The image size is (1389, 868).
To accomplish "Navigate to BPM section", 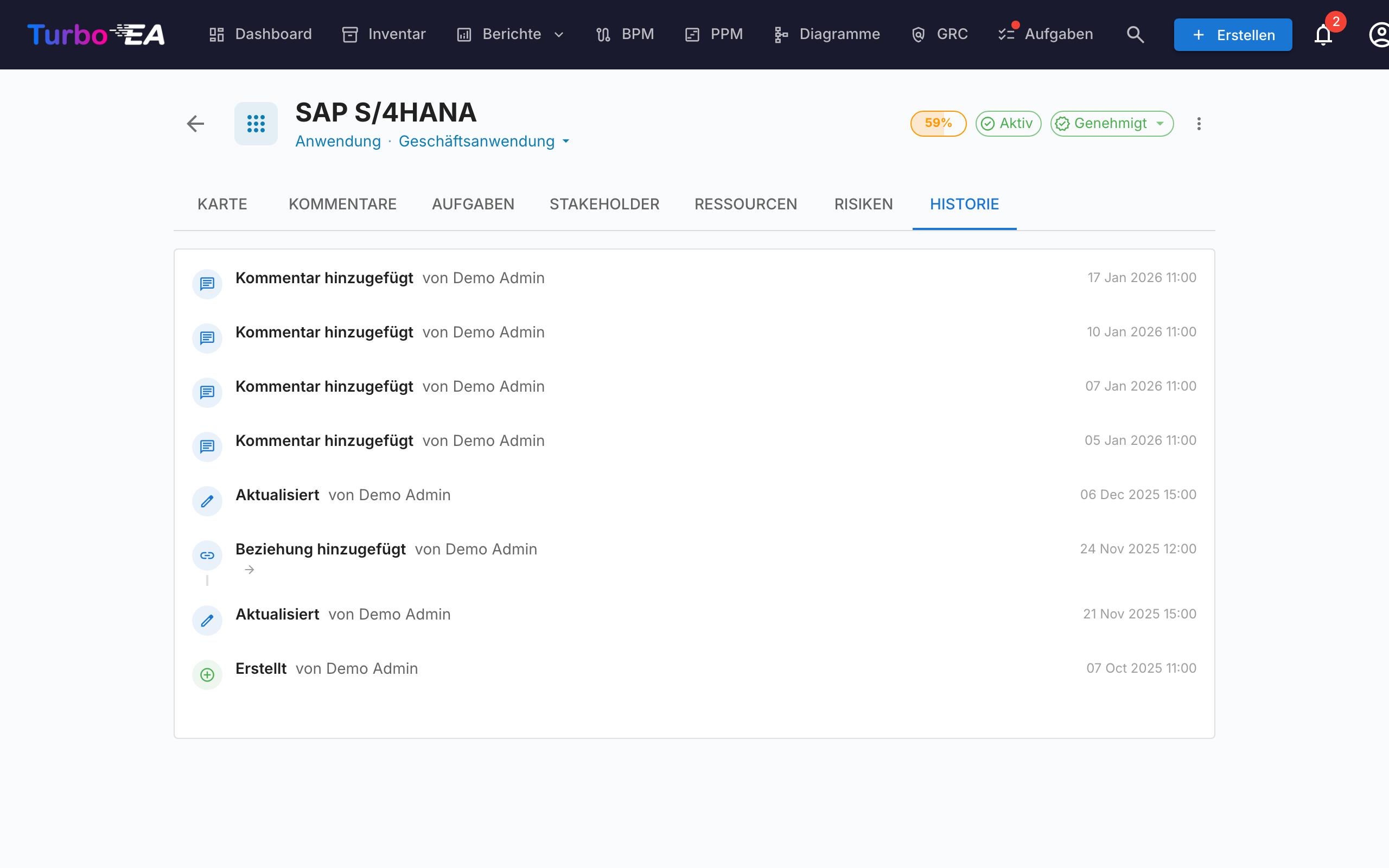I will (625, 34).
